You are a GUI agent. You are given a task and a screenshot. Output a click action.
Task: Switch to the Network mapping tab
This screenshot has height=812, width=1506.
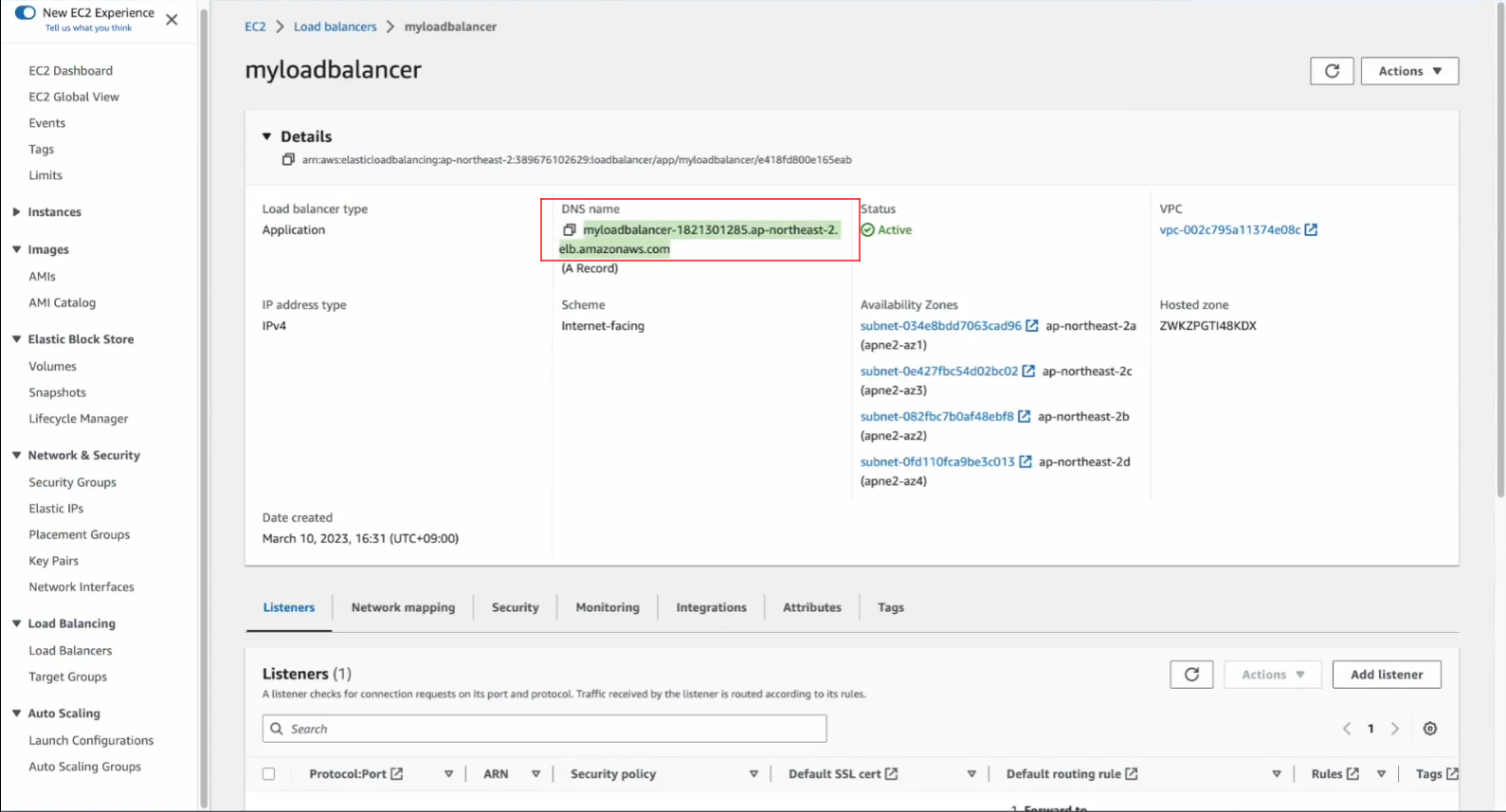(403, 607)
